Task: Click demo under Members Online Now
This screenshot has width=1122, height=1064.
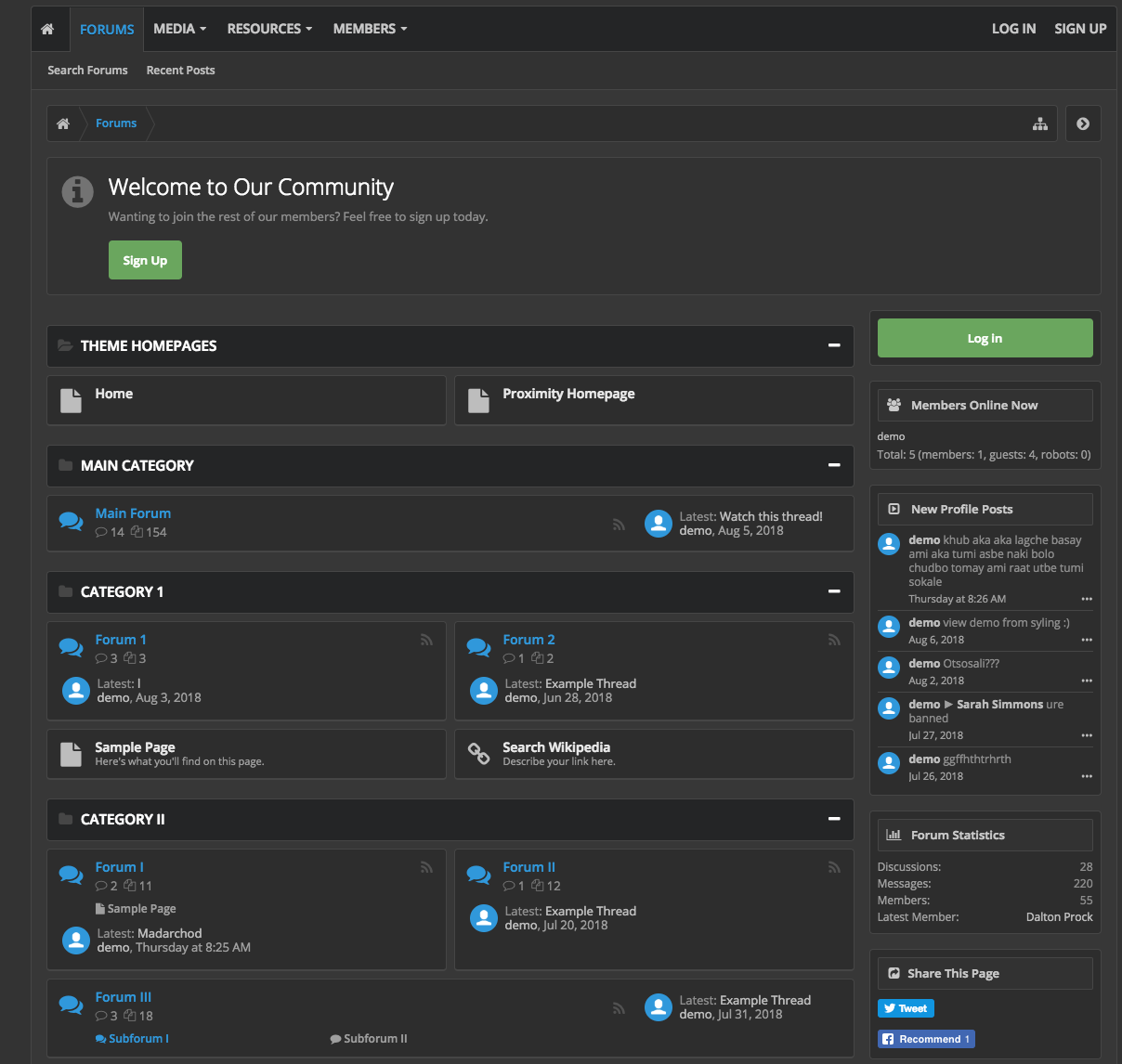Action: coord(891,436)
